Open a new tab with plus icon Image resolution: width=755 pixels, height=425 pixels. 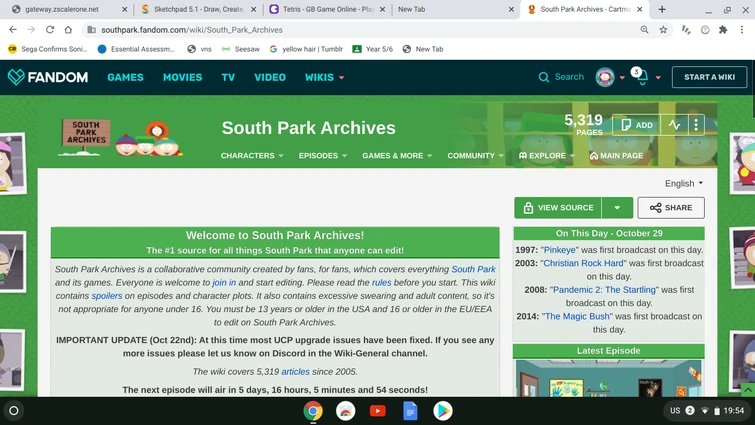click(x=662, y=9)
